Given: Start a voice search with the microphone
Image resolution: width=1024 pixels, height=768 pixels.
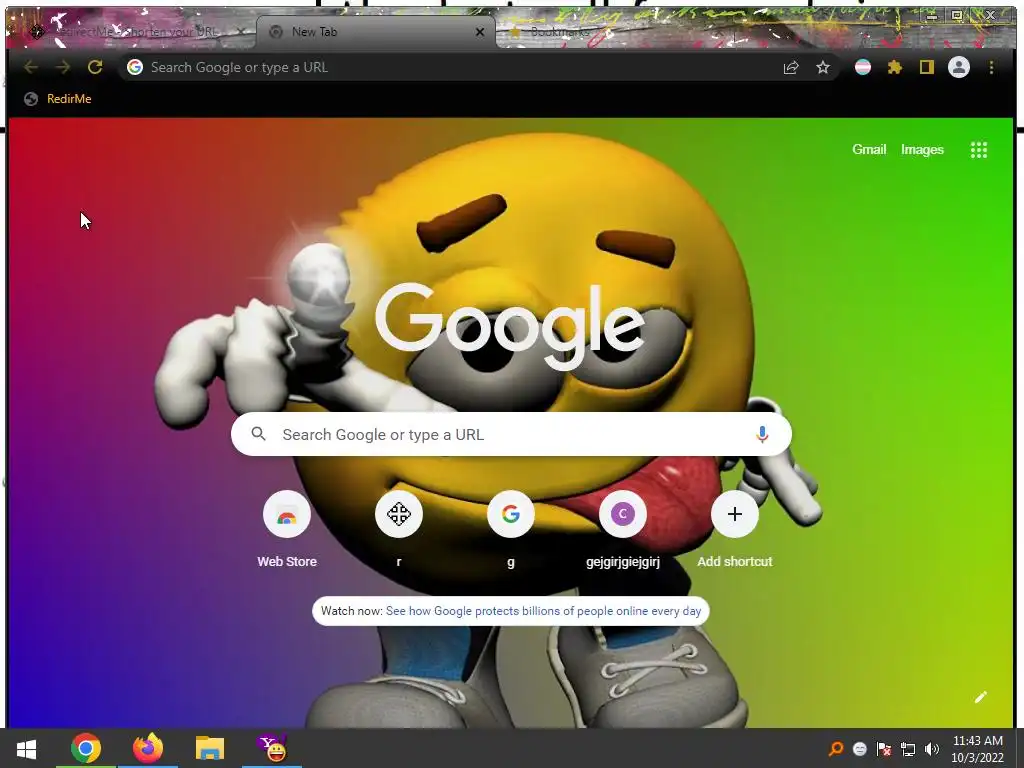Looking at the screenshot, I should point(761,434).
